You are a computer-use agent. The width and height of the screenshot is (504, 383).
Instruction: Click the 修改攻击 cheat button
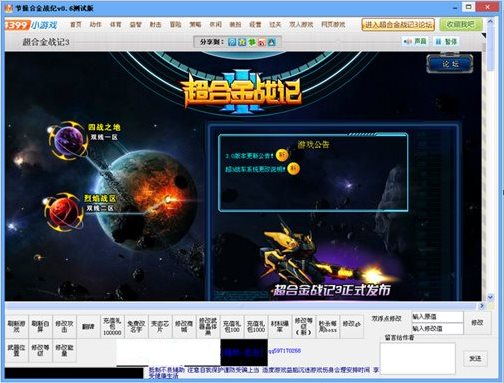tap(64, 327)
